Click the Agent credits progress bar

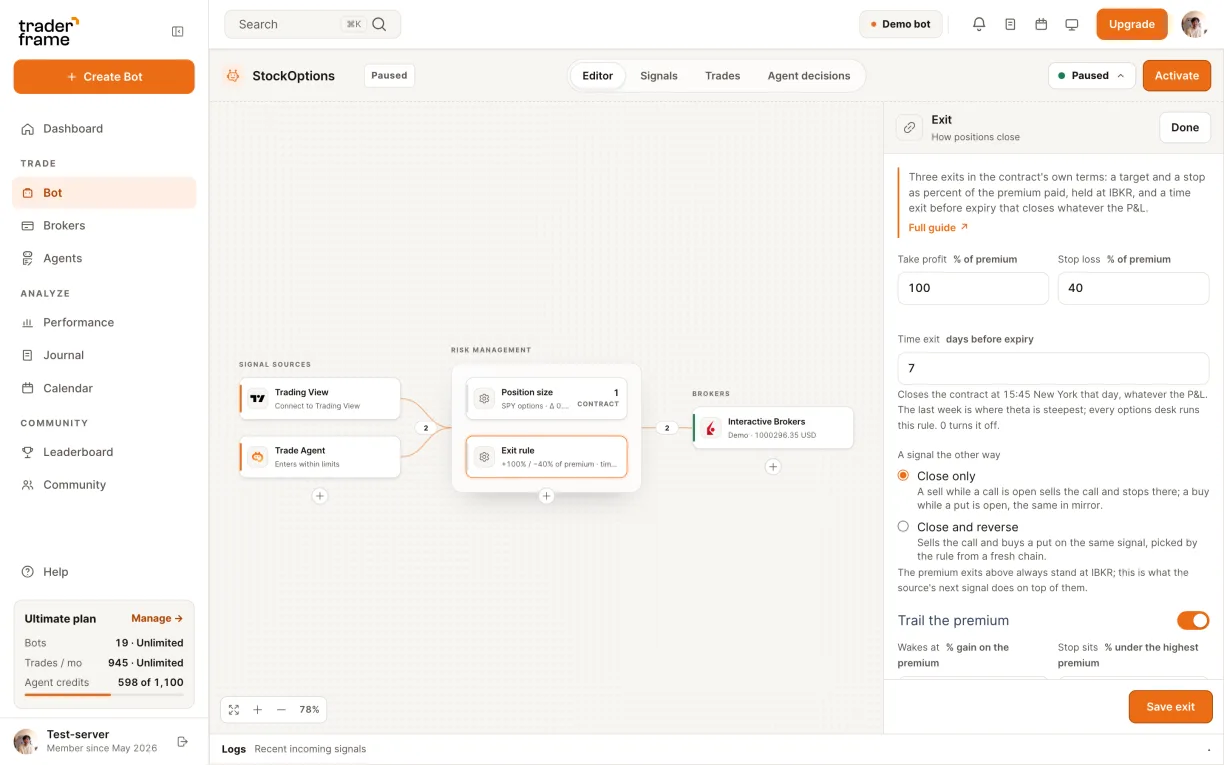point(104,694)
